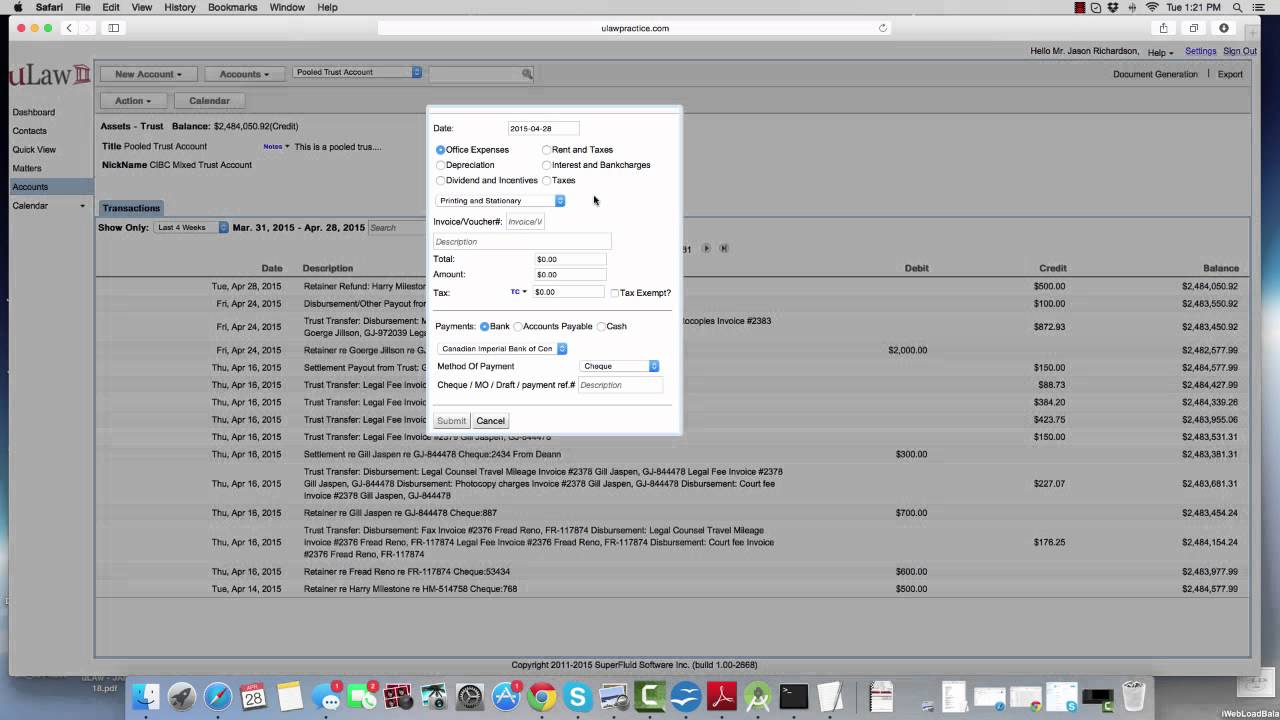Select the Office Expenses radio button
Image resolution: width=1280 pixels, height=720 pixels.
[x=441, y=150]
